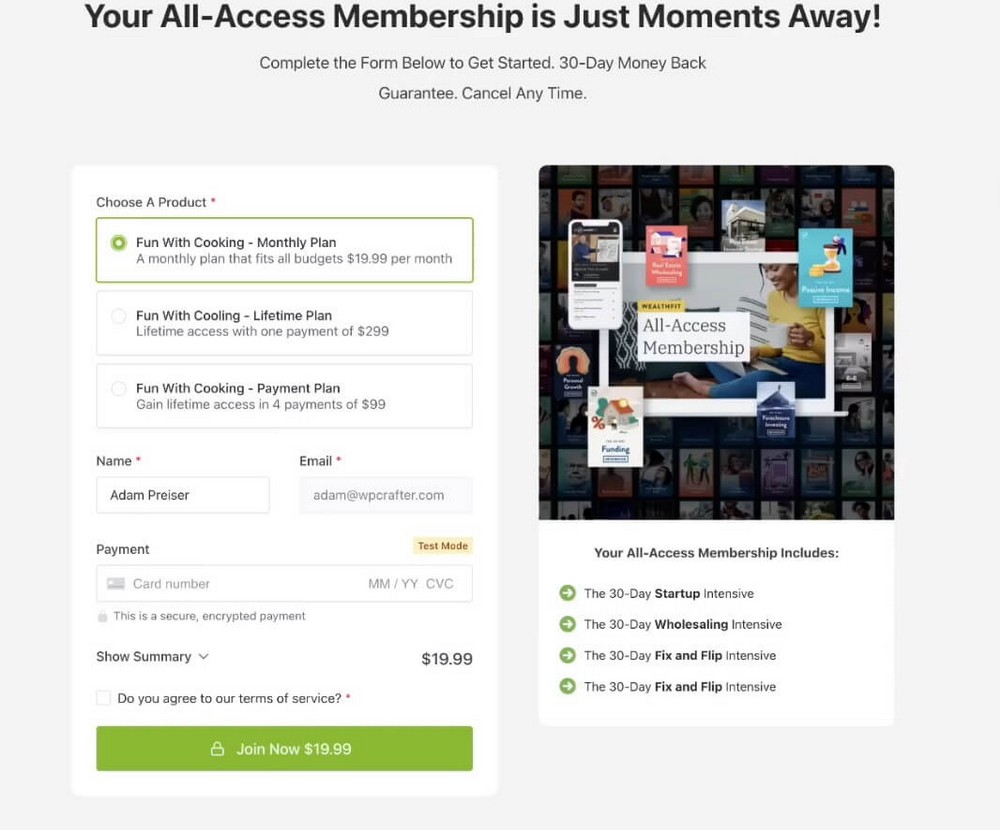Screen dimensions: 1000x830
Task: Click the Email field with adam@wpcrafter.com
Action: pos(386,495)
